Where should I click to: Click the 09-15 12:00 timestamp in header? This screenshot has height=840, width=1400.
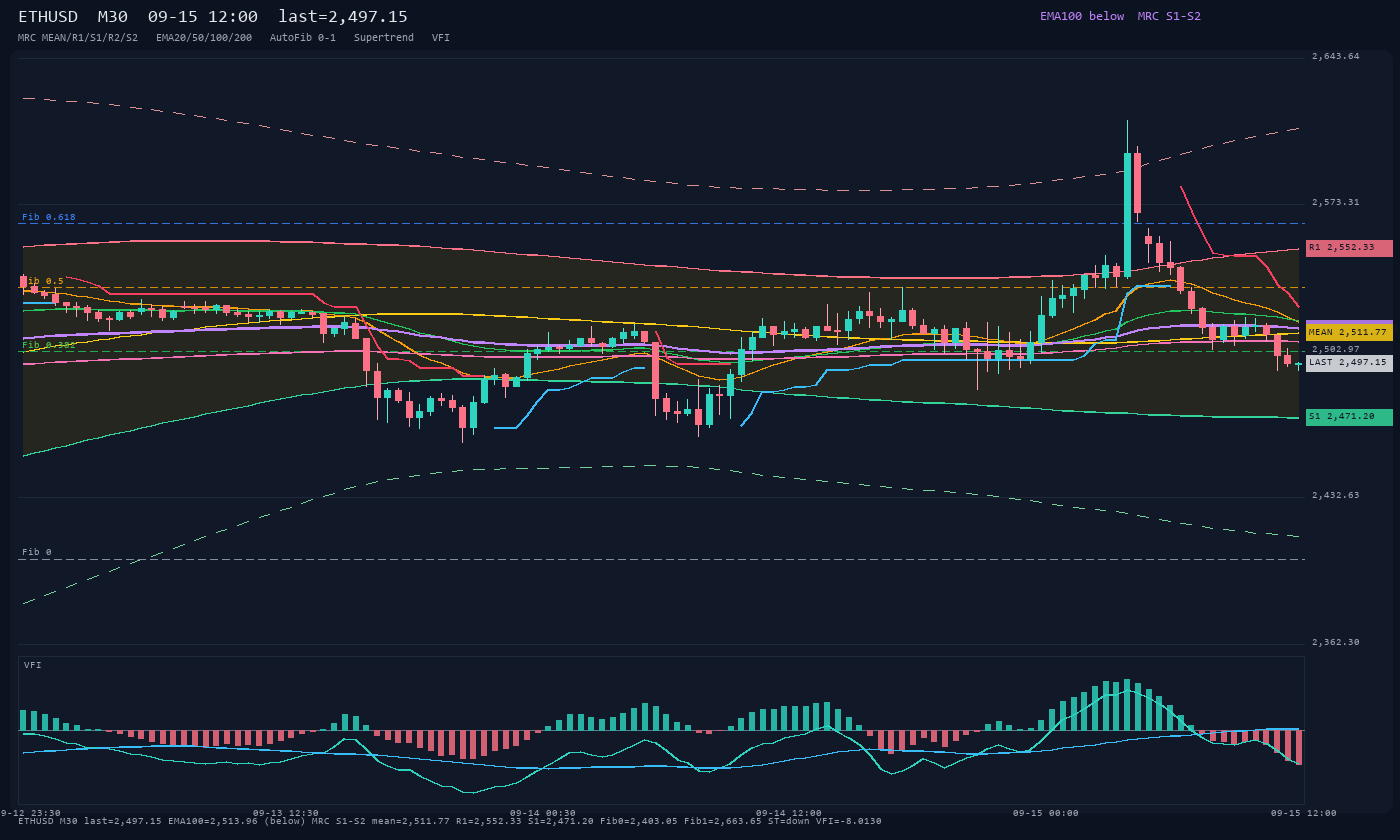(x=203, y=17)
